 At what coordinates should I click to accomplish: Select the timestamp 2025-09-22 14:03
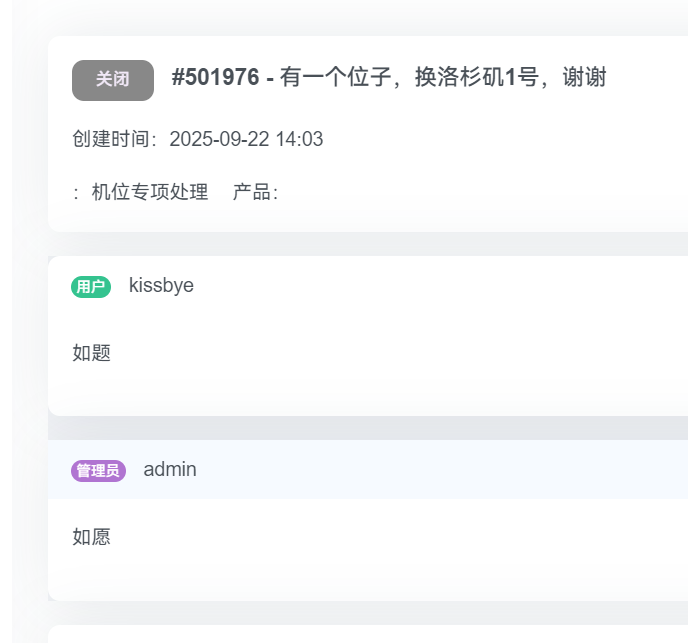point(246,139)
